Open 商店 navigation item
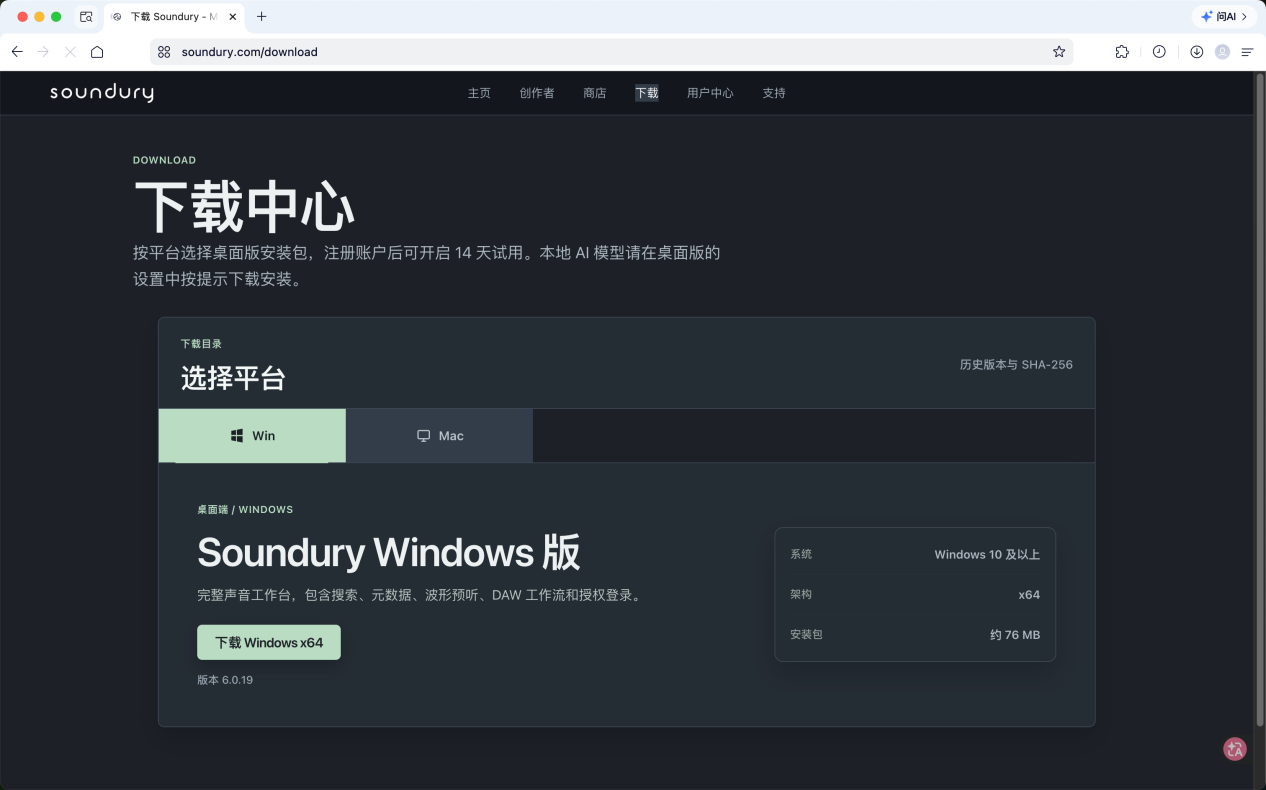Viewport: 1266px width, 790px height. coord(595,93)
